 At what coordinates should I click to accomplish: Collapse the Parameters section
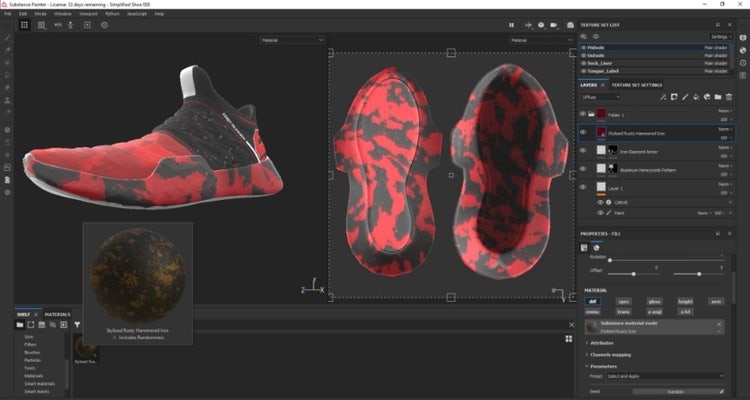click(601, 366)
